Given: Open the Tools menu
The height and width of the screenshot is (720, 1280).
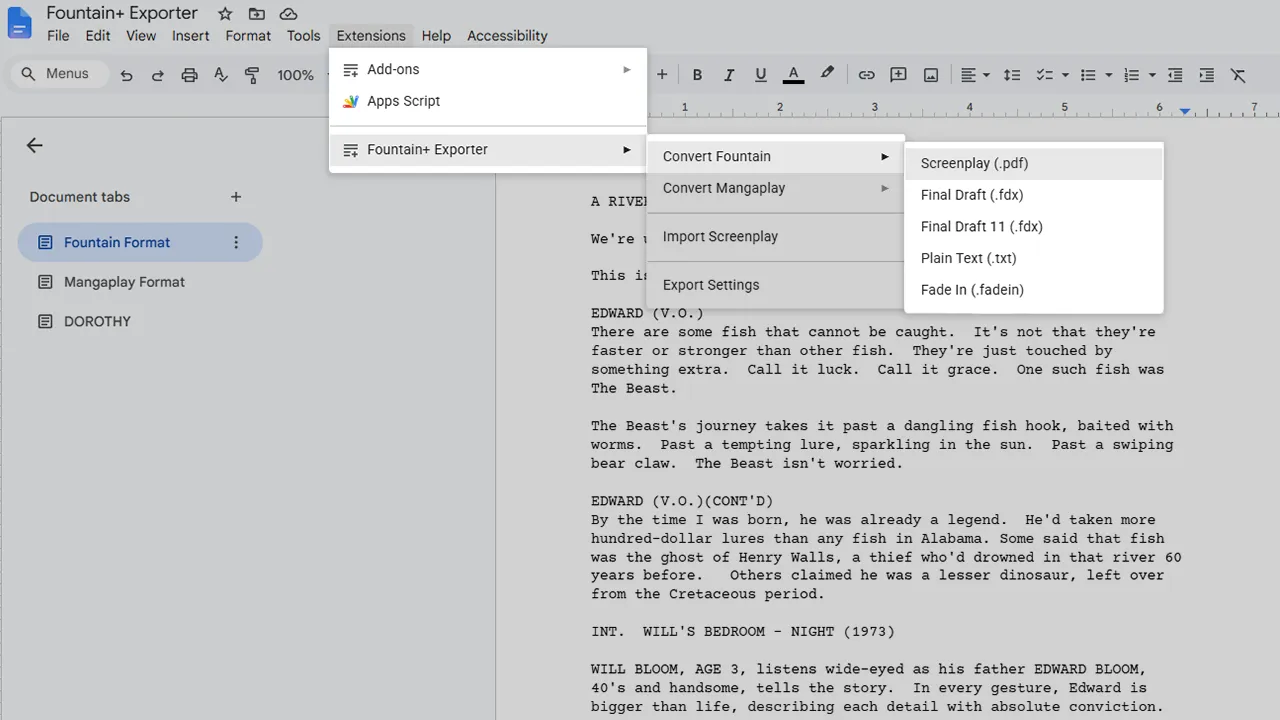Looking at the screenshot, I should pyautogui.click(x=303, y=36).
